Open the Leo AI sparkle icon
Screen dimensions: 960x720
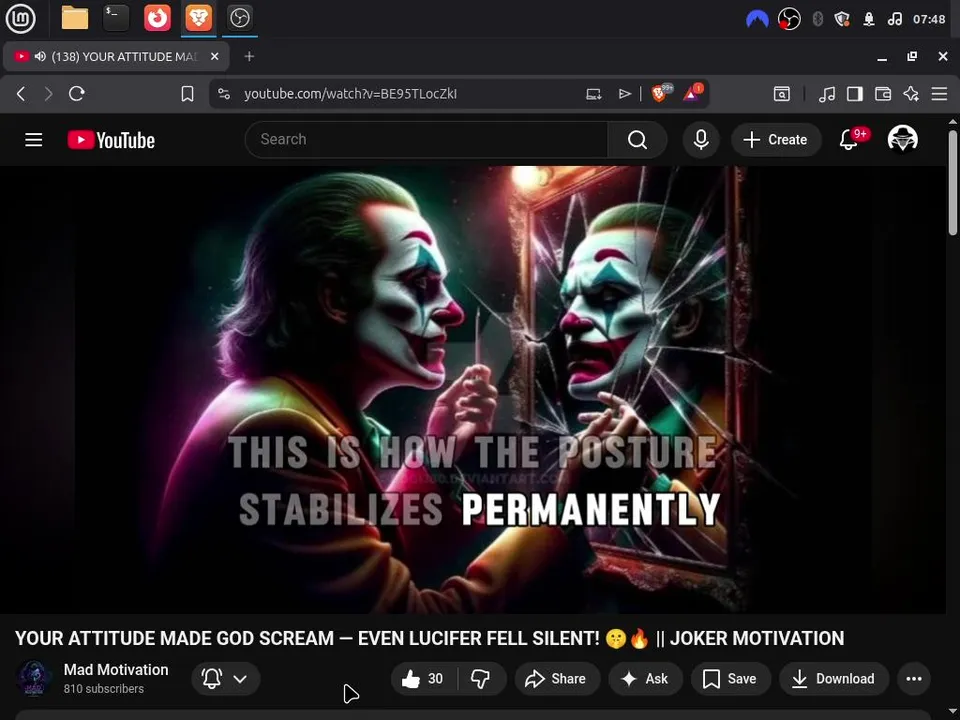point(911,94)
